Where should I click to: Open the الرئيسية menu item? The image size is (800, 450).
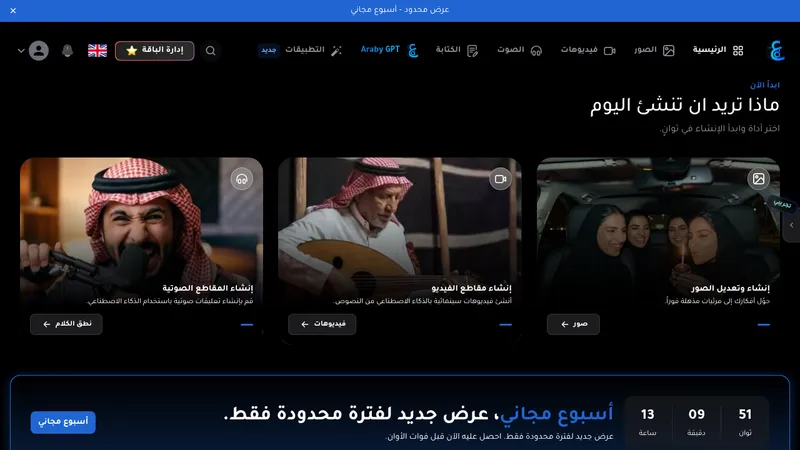718,50
